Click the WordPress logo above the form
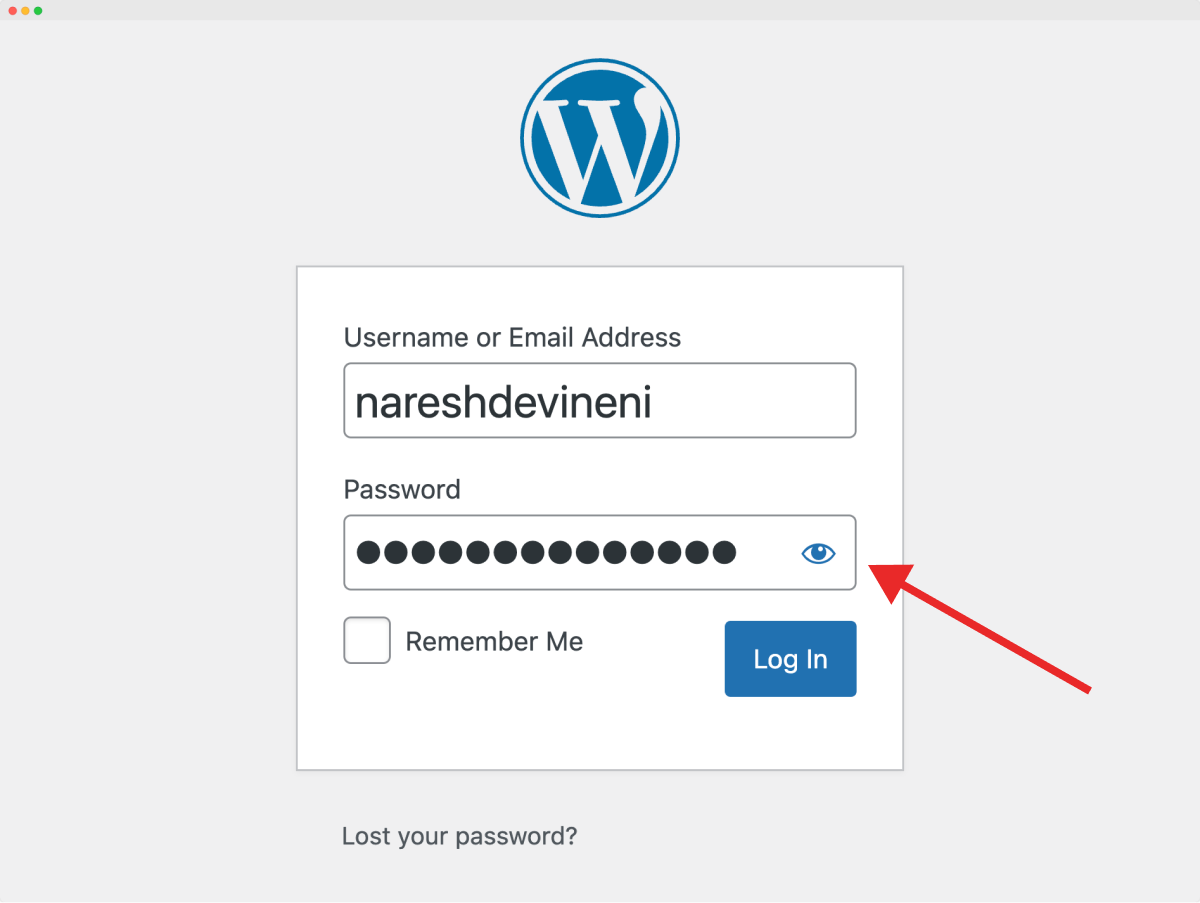1200x903 pixels. tap(600, 136)
